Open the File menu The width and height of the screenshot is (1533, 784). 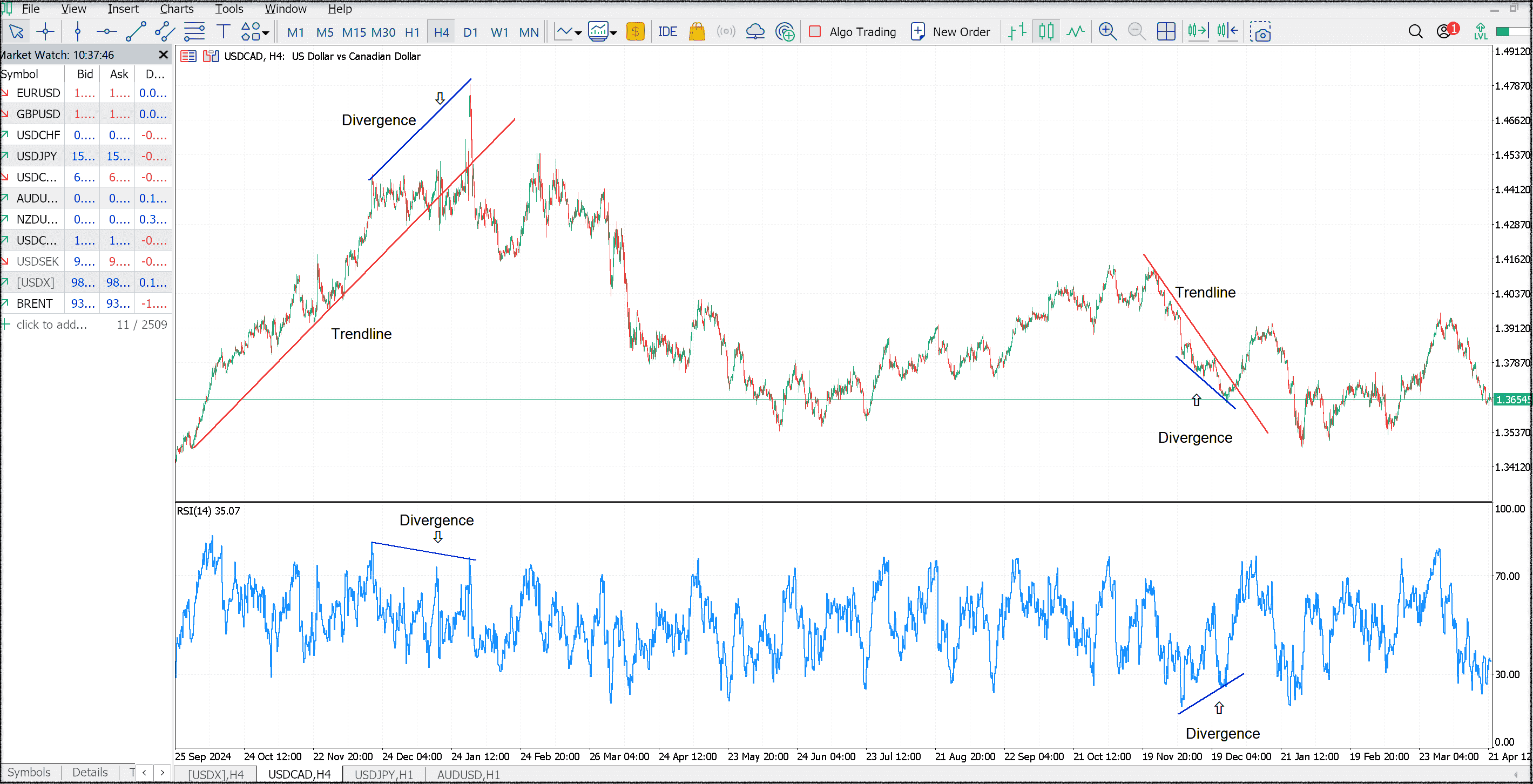(30, 9)
